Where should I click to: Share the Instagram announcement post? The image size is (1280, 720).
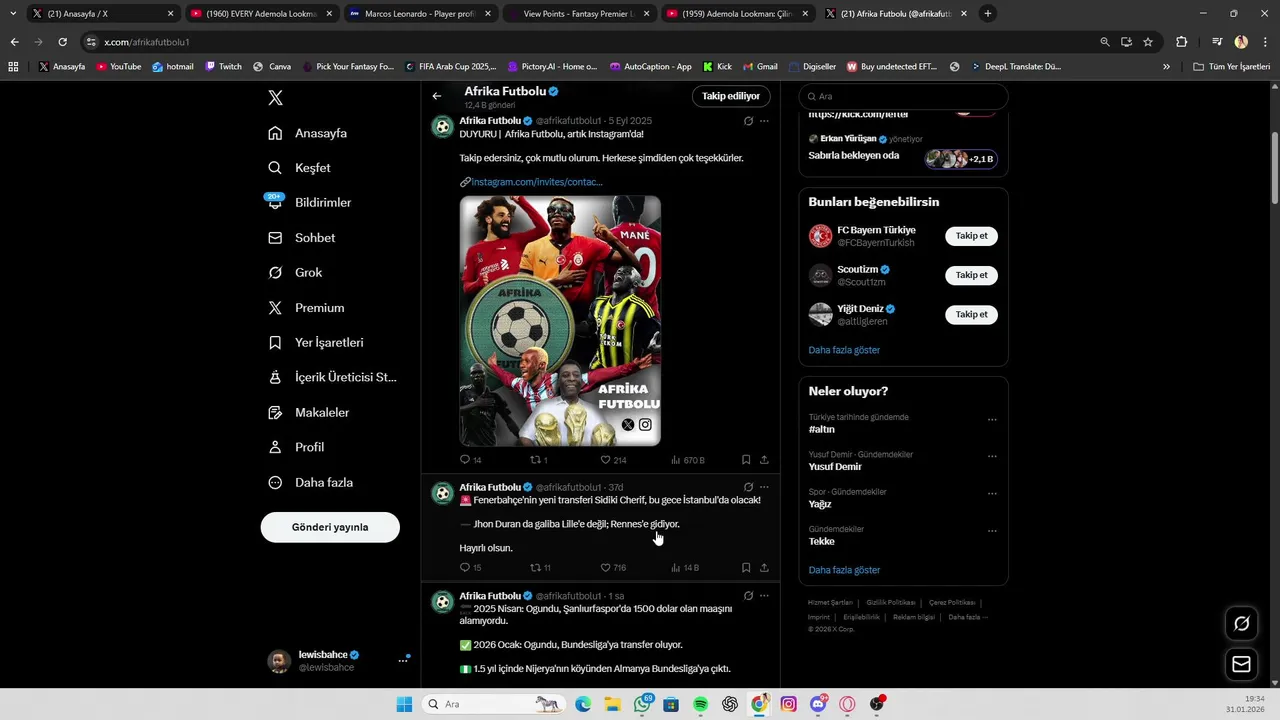(764, 460)
